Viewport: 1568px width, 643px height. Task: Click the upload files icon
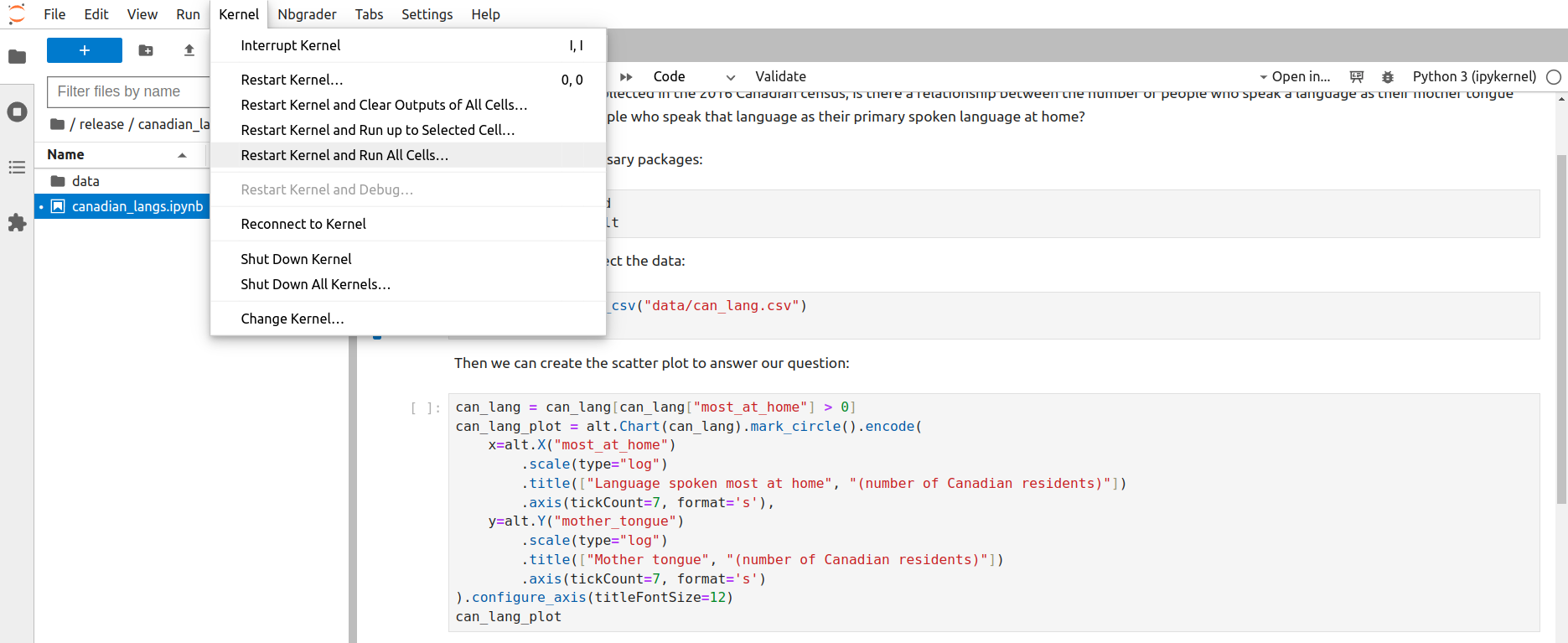(189, 50)
